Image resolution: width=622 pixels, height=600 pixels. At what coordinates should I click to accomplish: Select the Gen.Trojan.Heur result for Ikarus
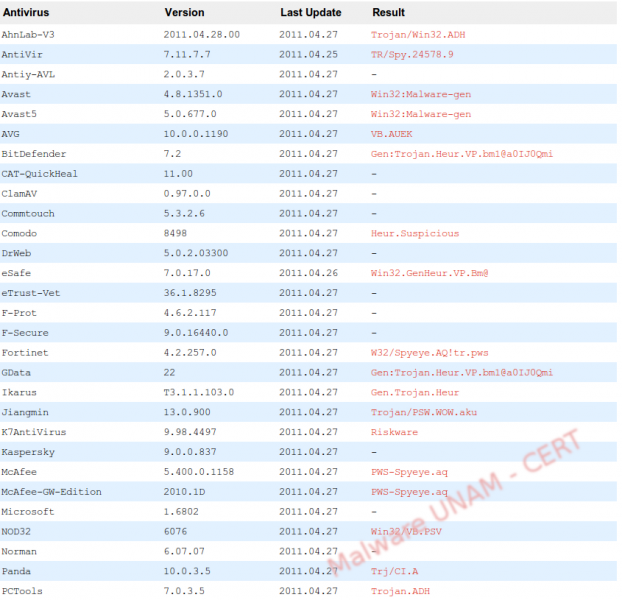click(415, 393)
